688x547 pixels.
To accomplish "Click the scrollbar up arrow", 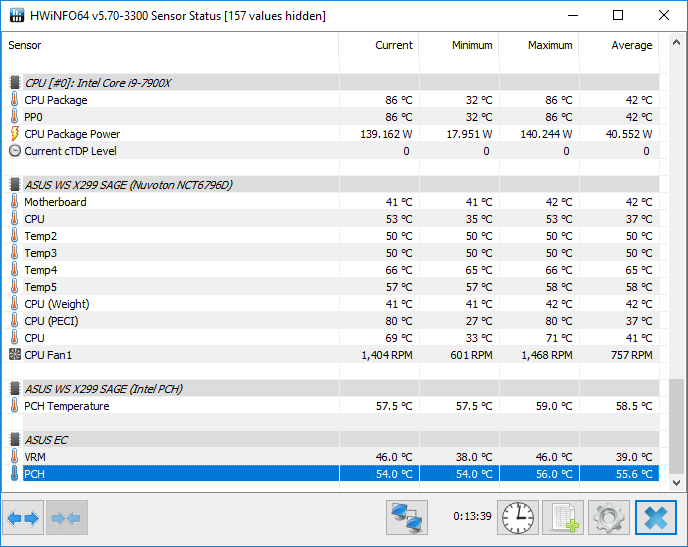I will [676, 43].
